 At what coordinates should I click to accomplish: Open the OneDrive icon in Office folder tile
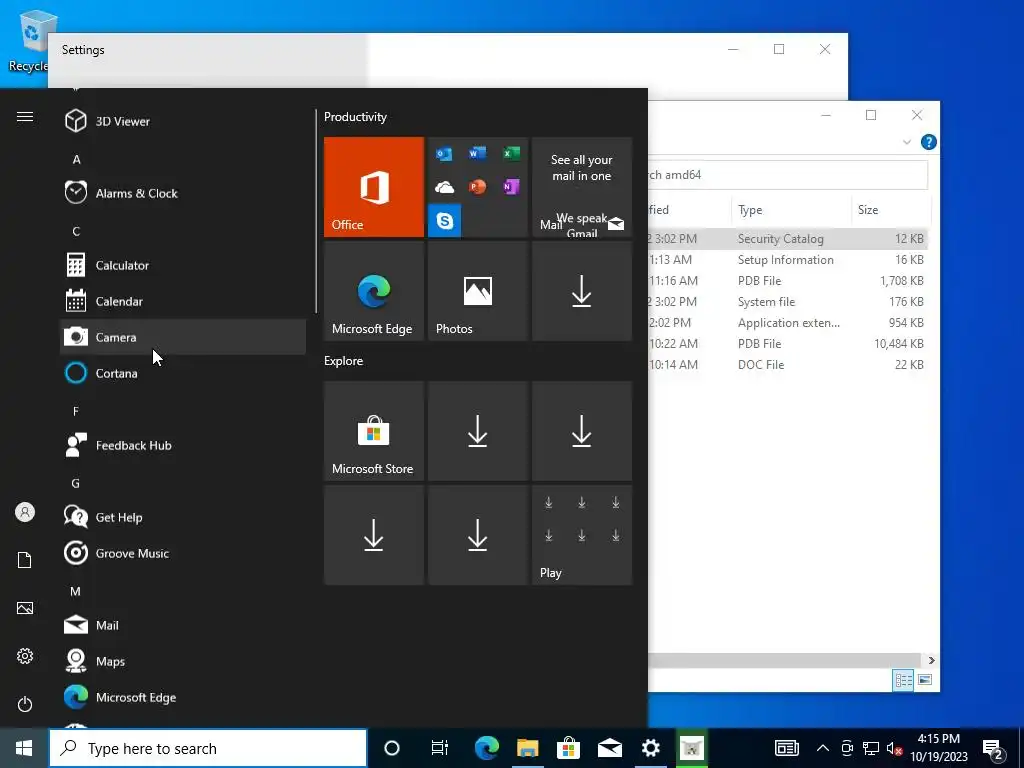pos(445,187)
